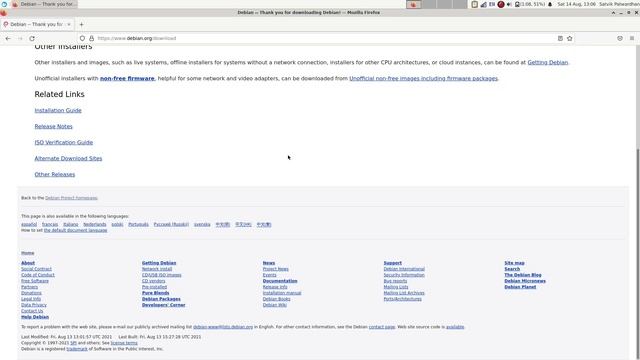Open the Mailing List Archives footer link
This screenshot has width=640, height=360.
tap(404, 293)
